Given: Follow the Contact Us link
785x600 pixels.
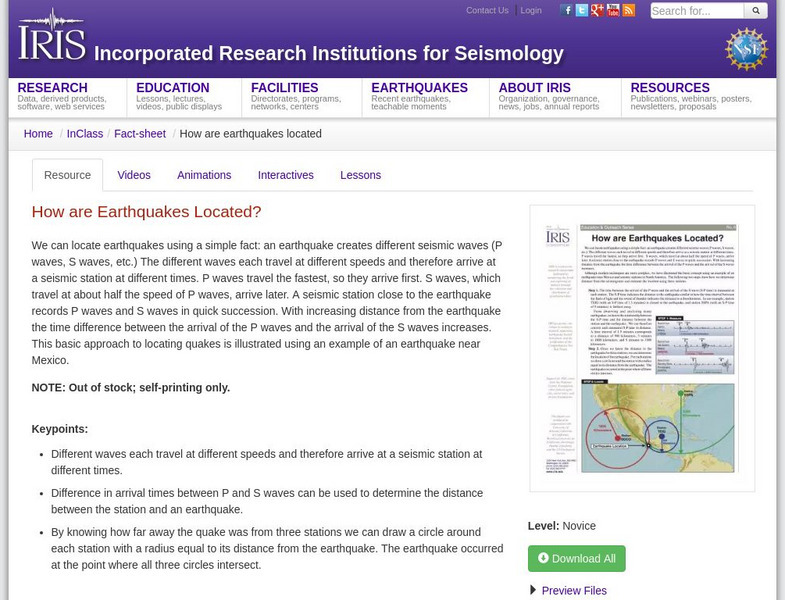Looking at the screenshot, I should [x=487, y=10].
